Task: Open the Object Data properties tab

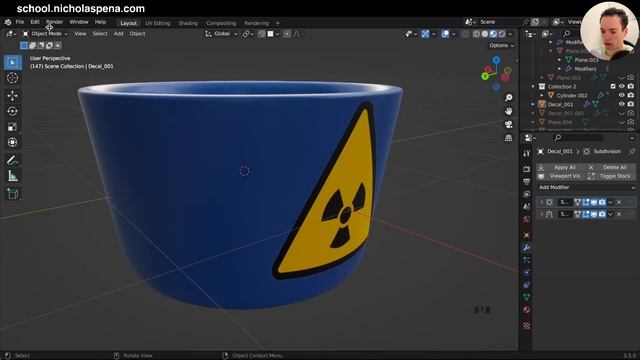Action: tap(527, 297)
